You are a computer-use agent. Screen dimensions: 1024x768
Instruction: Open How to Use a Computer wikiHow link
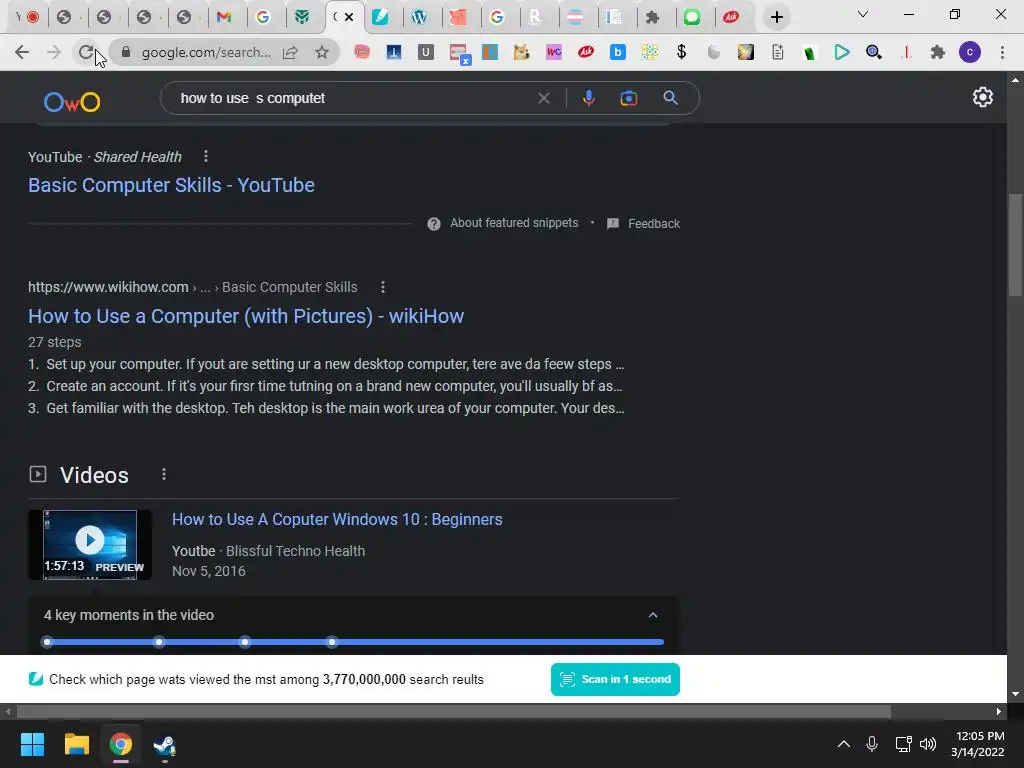coord(246,316)
